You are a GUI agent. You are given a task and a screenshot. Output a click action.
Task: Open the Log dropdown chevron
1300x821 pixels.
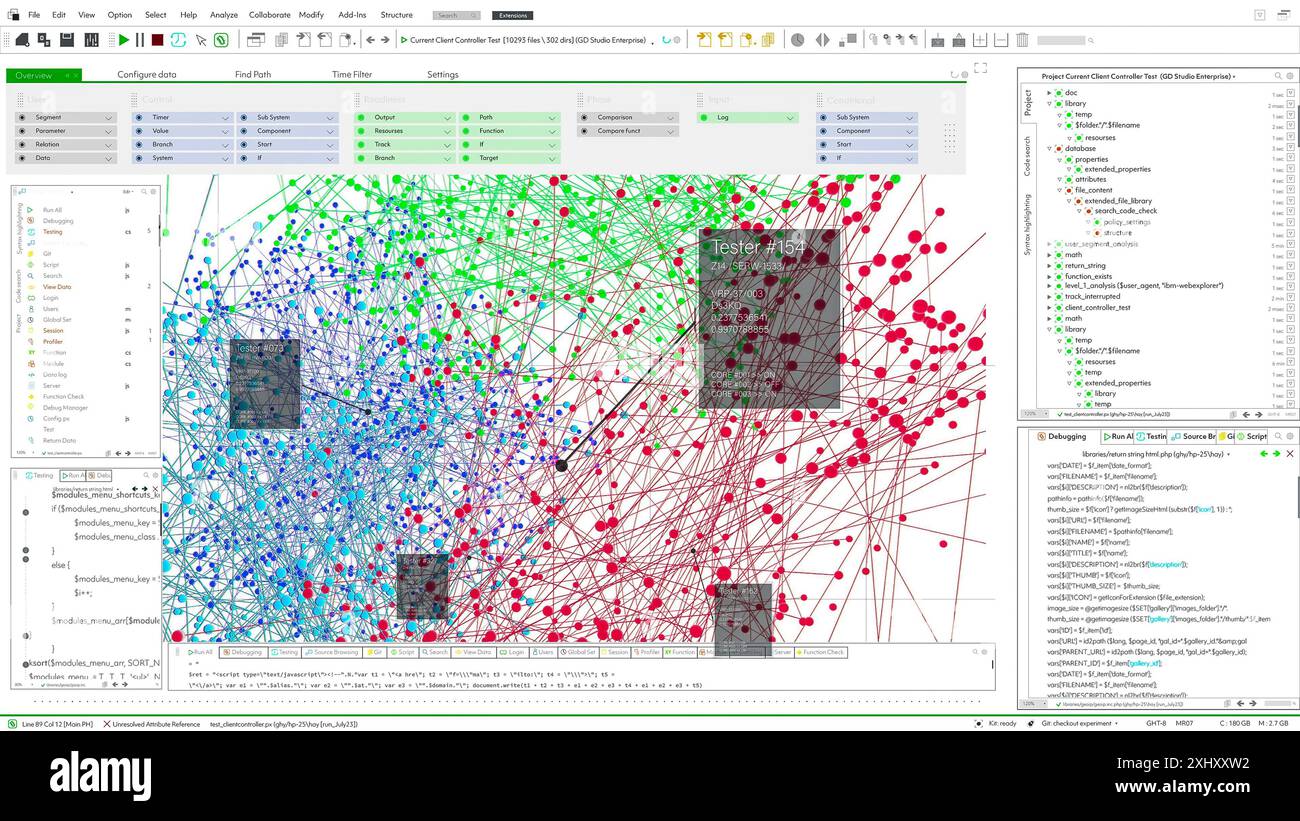point(791,118)
